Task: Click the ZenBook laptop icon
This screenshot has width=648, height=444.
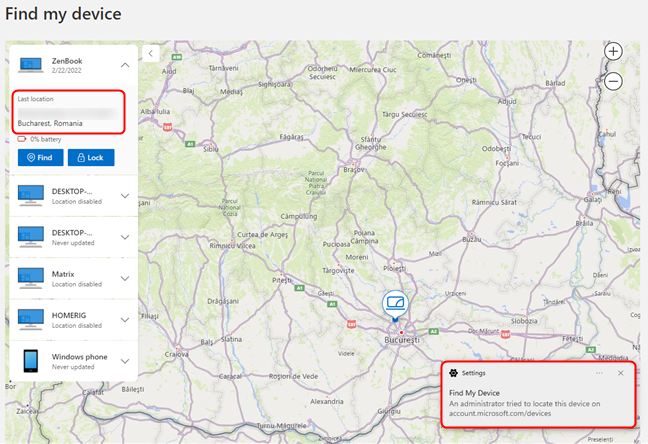Action: pyautogui.click(x=31, y=65)
